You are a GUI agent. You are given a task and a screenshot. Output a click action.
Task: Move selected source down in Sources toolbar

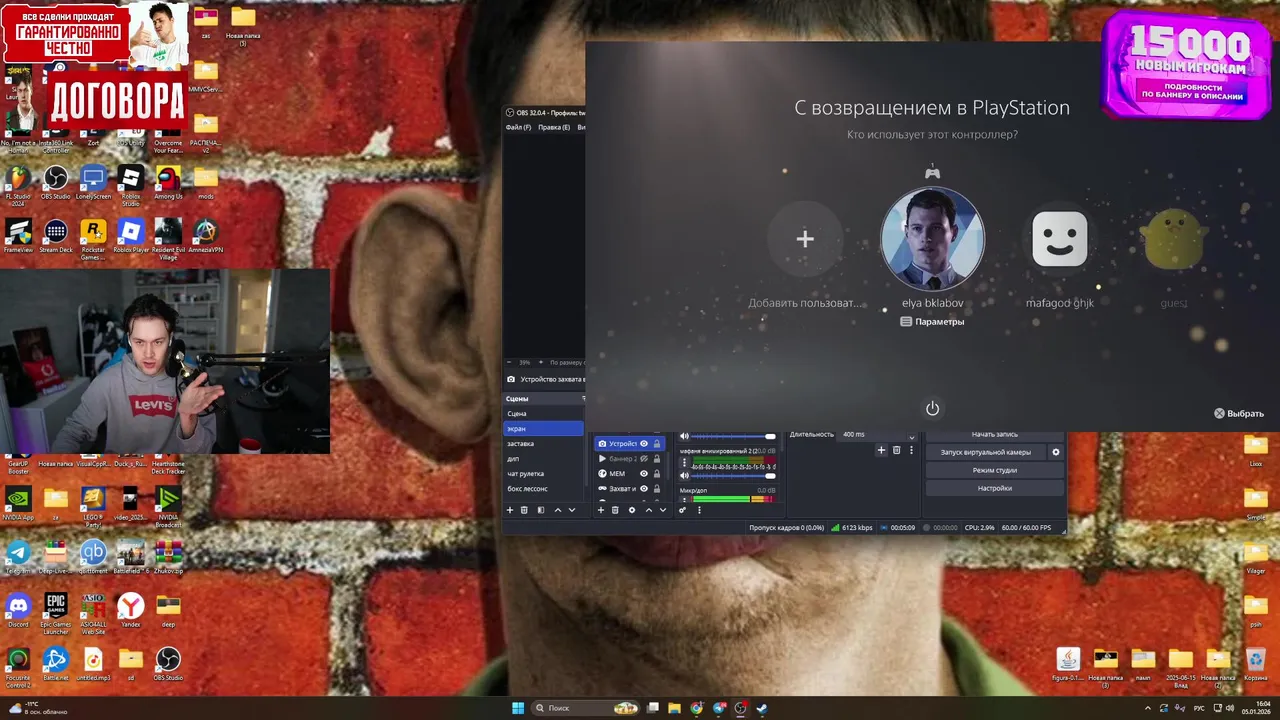tap(662, 510)
